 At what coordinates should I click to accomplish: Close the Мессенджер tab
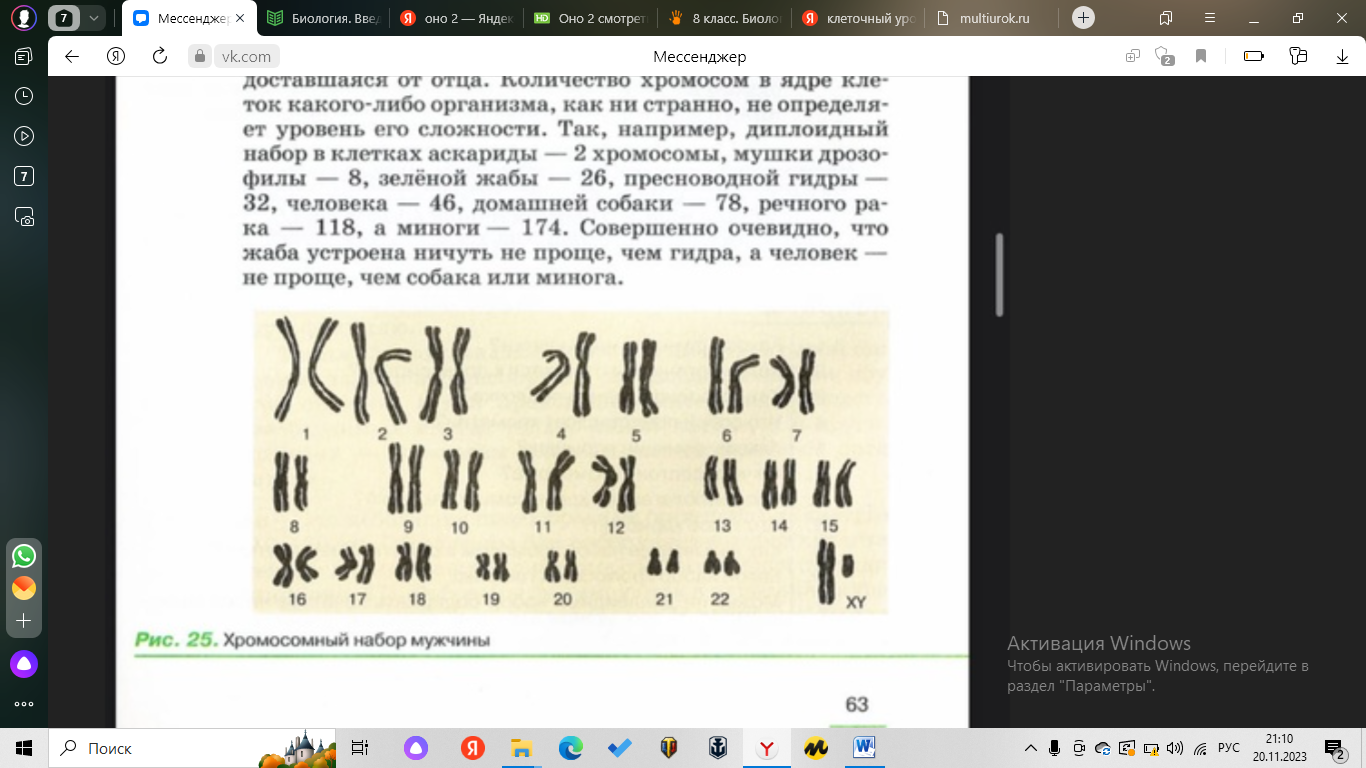pyautogui.click(x=239, y=18)
